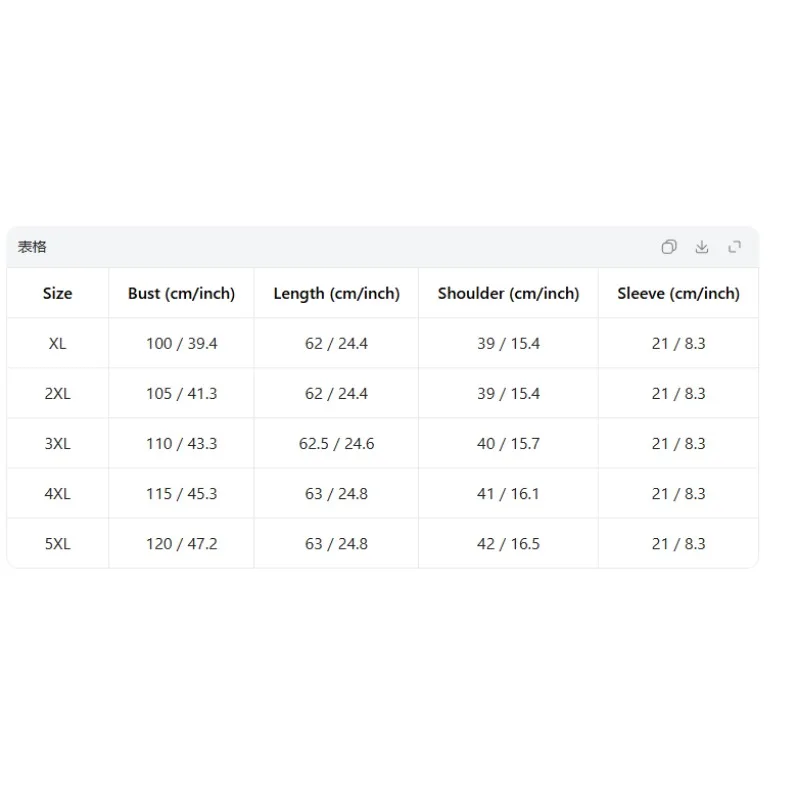800x800 pixels.
Task: Click the 100 / 39.4 bust cell
Action: coord(182,343)
